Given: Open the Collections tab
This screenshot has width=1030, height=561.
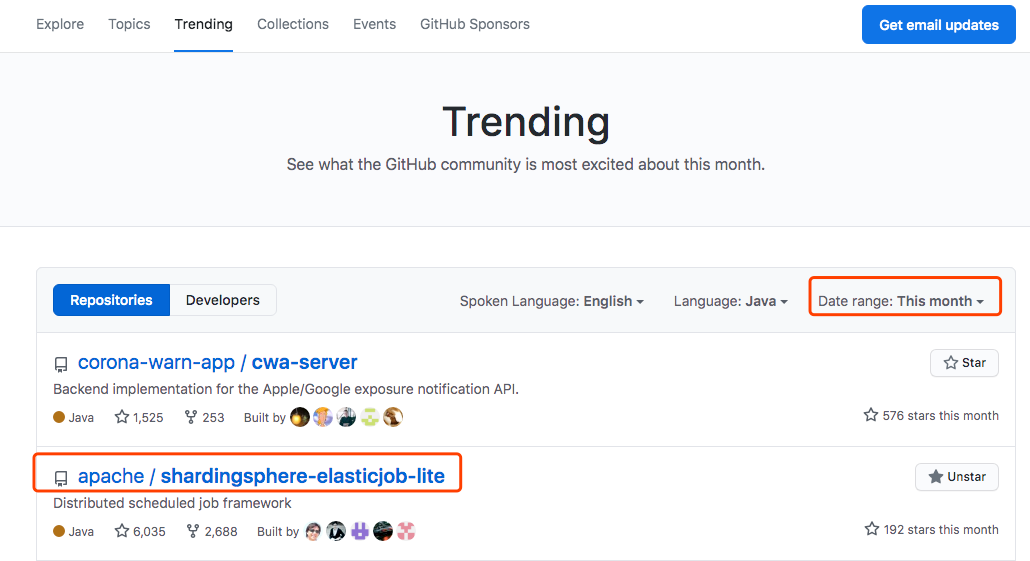Looking at the screenshot, I should tap(293, 24).
